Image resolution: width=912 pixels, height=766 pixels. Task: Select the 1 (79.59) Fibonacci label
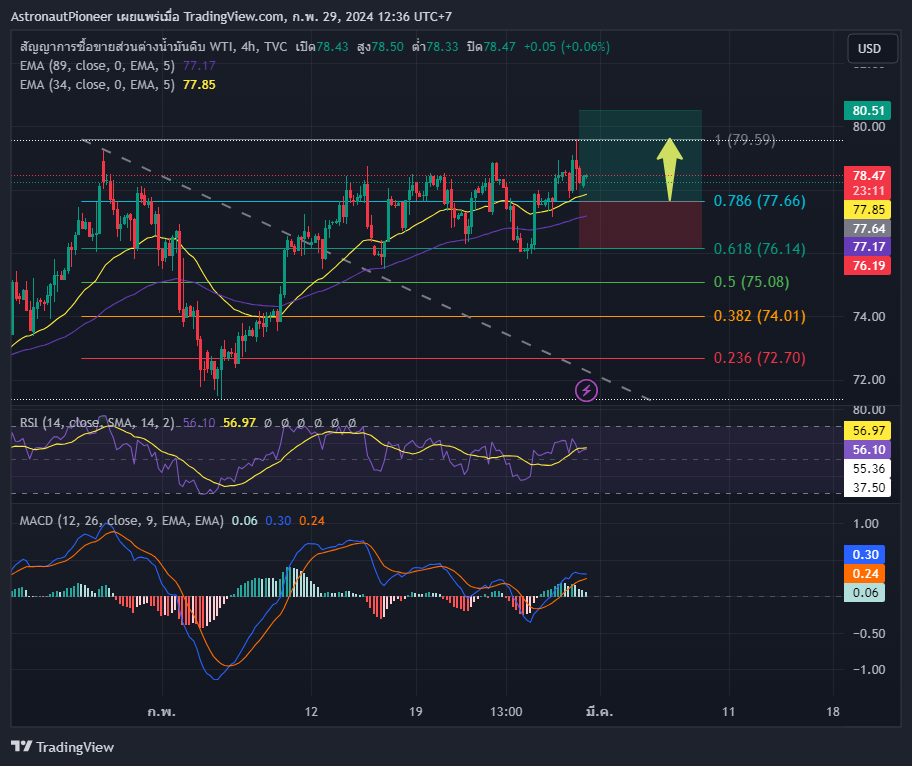745,140
